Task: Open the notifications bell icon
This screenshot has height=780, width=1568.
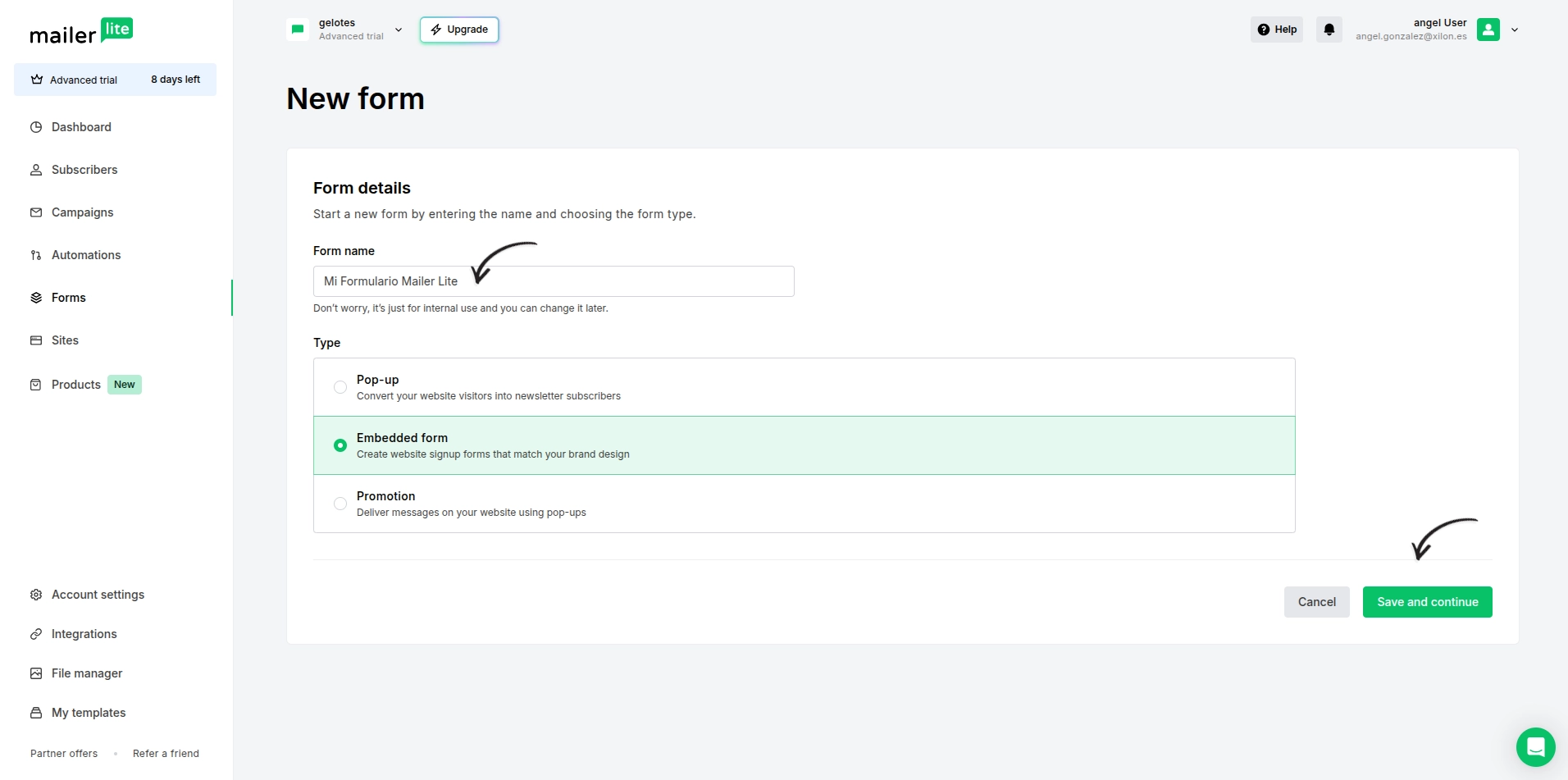Action: [x=1329, y=30]
